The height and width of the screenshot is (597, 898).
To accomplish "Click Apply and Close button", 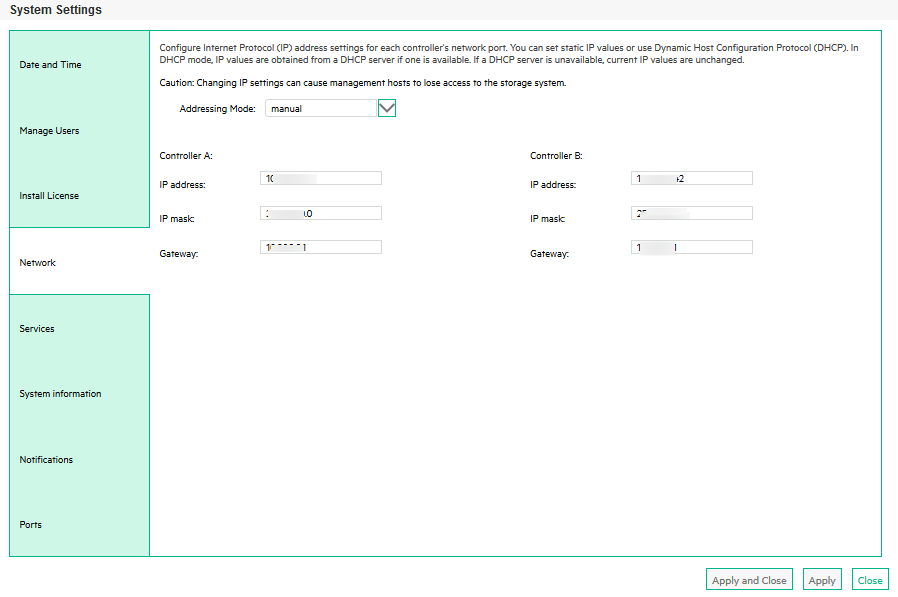I will (x=749, y=580).
